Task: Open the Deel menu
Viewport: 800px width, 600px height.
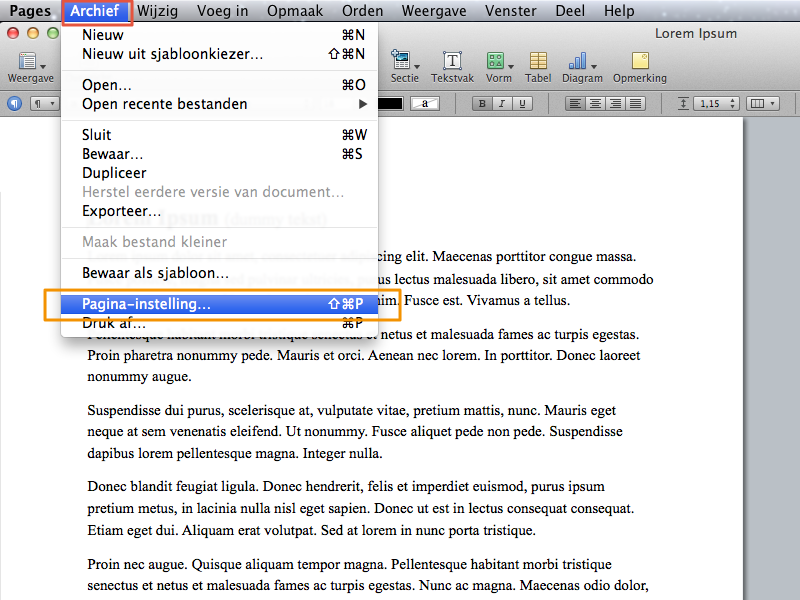Action: click(x=570, y=11)
